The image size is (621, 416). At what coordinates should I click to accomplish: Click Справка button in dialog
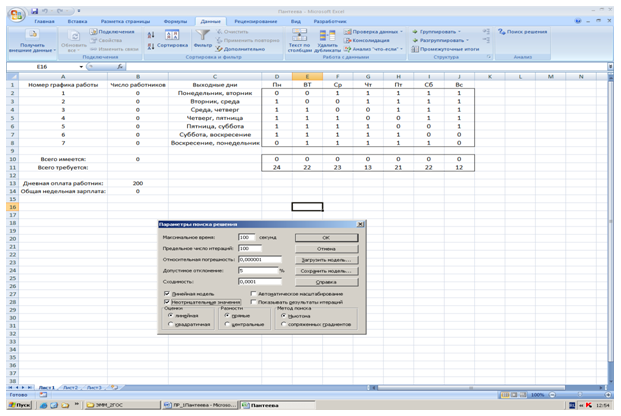pos(326,282)
